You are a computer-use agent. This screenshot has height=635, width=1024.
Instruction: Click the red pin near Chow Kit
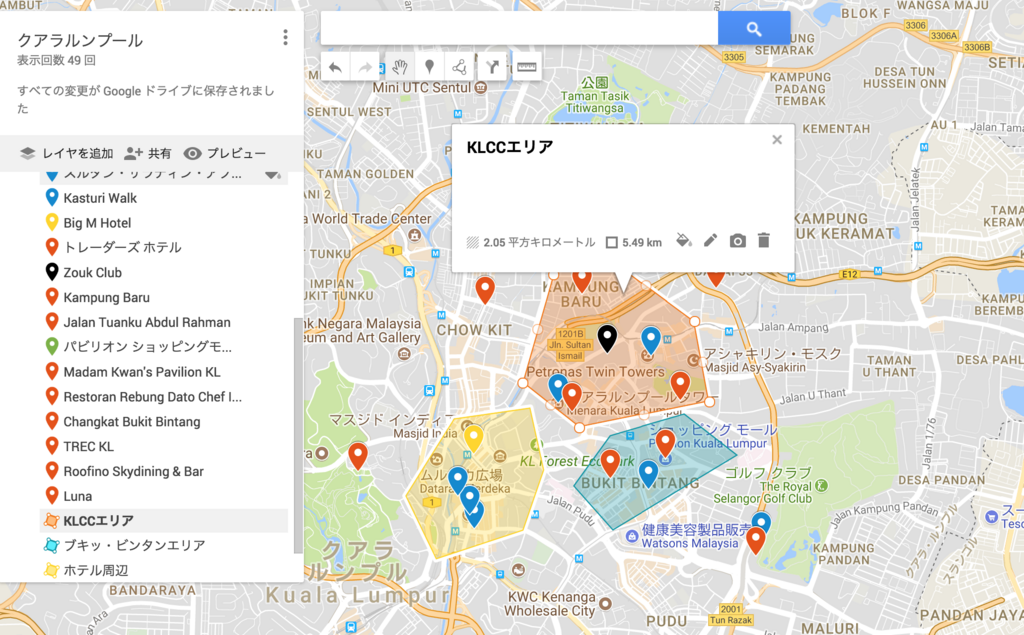pos(485,289)
